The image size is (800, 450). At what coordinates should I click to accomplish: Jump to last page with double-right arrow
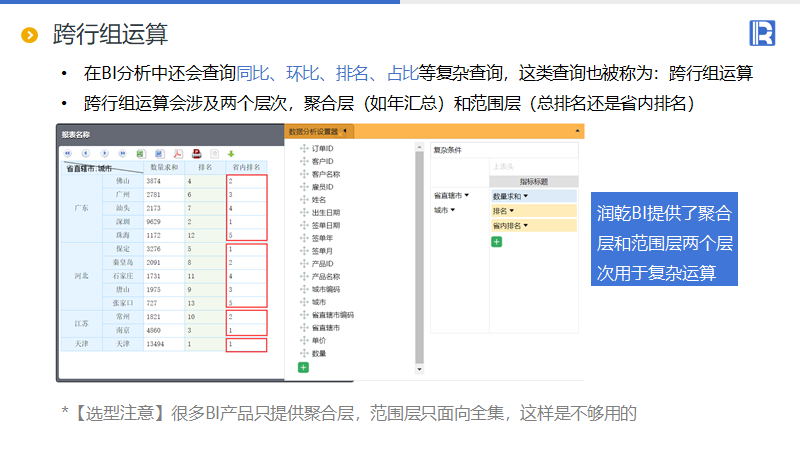[122, 154]
